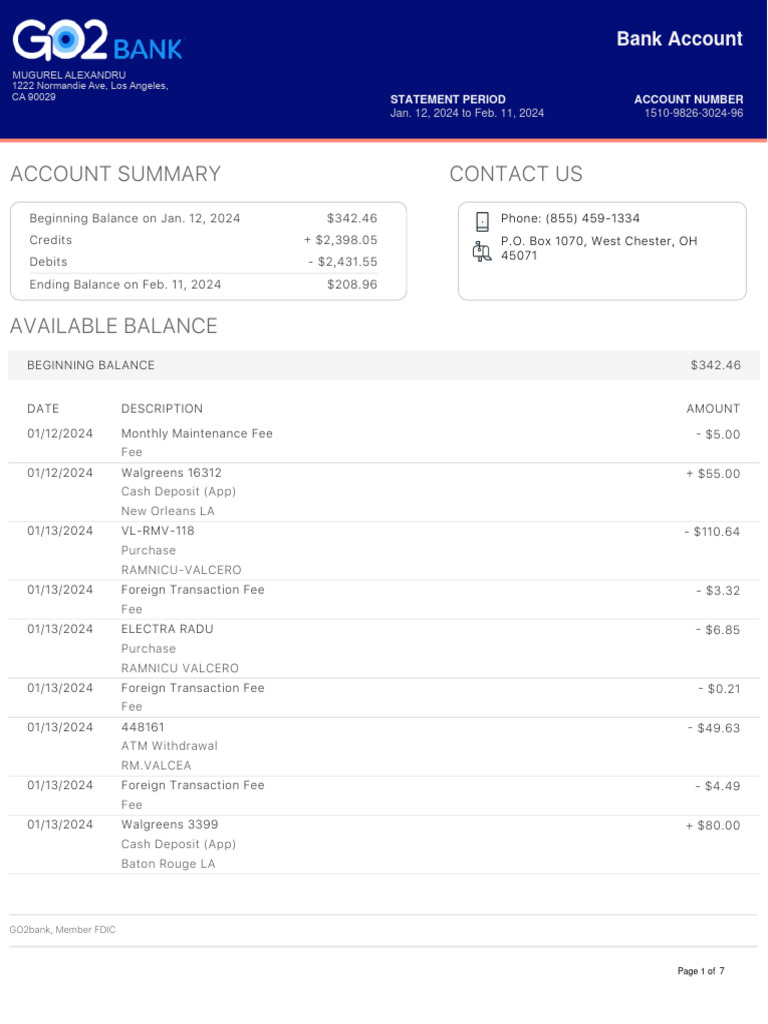Click the Walgreens 16312 cash deposit entry

click(172, 473)
